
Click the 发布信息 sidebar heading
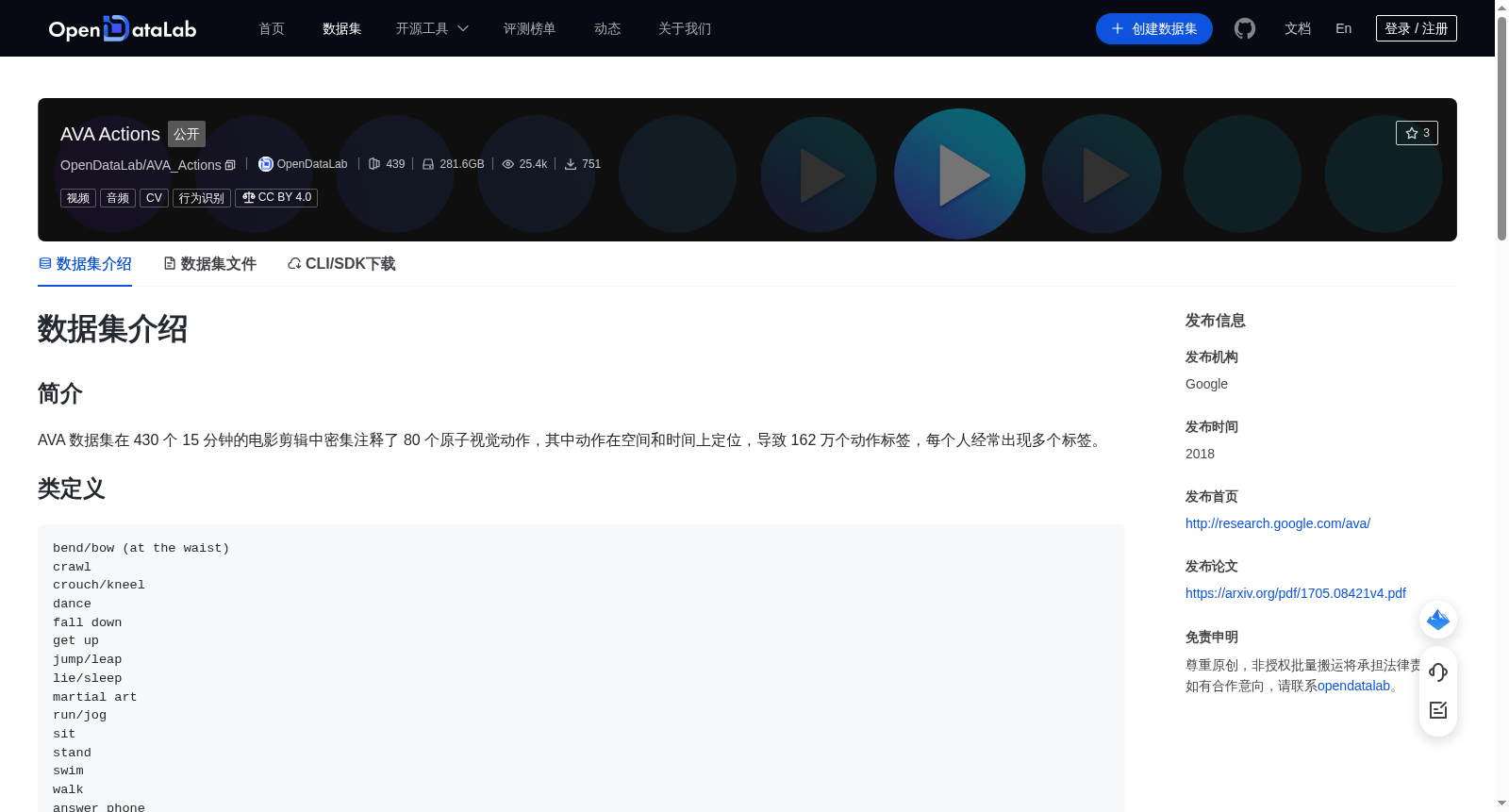point(1216,321)
